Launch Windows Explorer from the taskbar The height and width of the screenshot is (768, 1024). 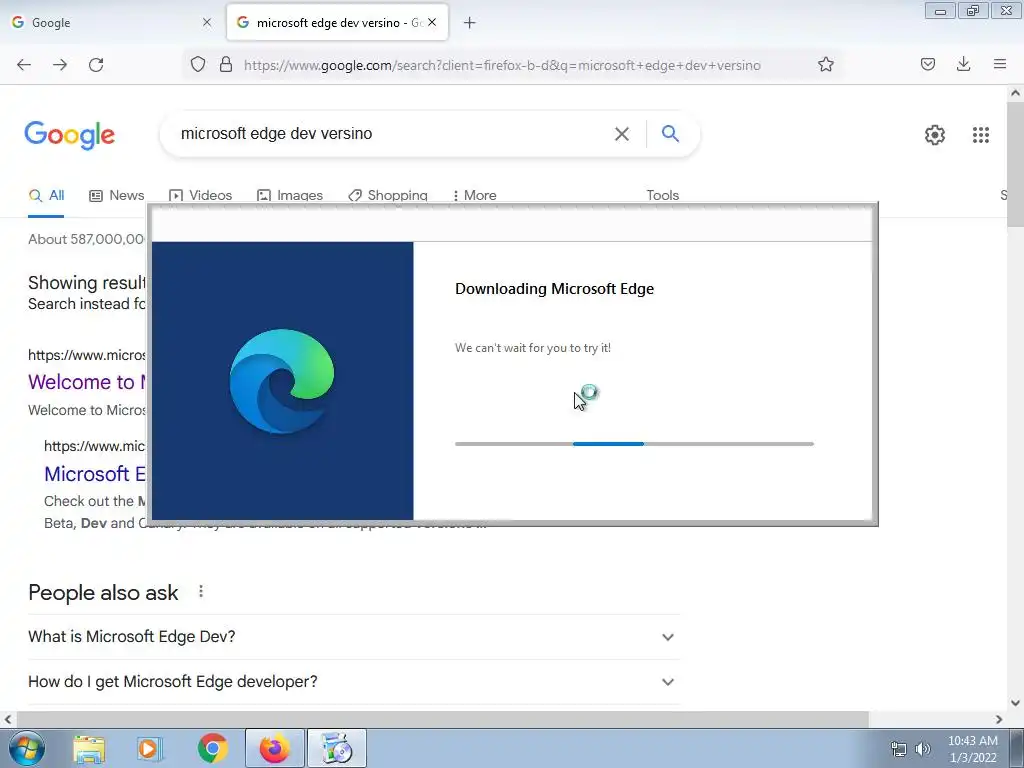coord(89,748)
